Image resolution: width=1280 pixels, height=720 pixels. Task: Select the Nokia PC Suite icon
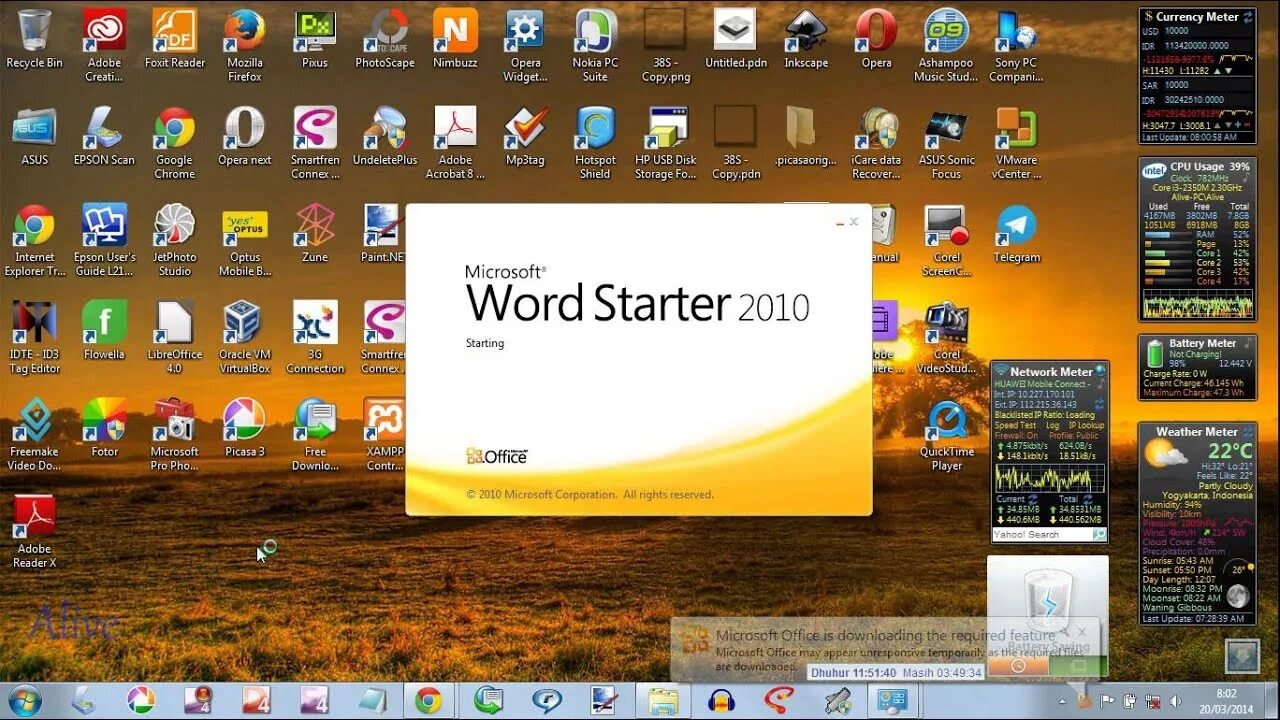(595, 46)
